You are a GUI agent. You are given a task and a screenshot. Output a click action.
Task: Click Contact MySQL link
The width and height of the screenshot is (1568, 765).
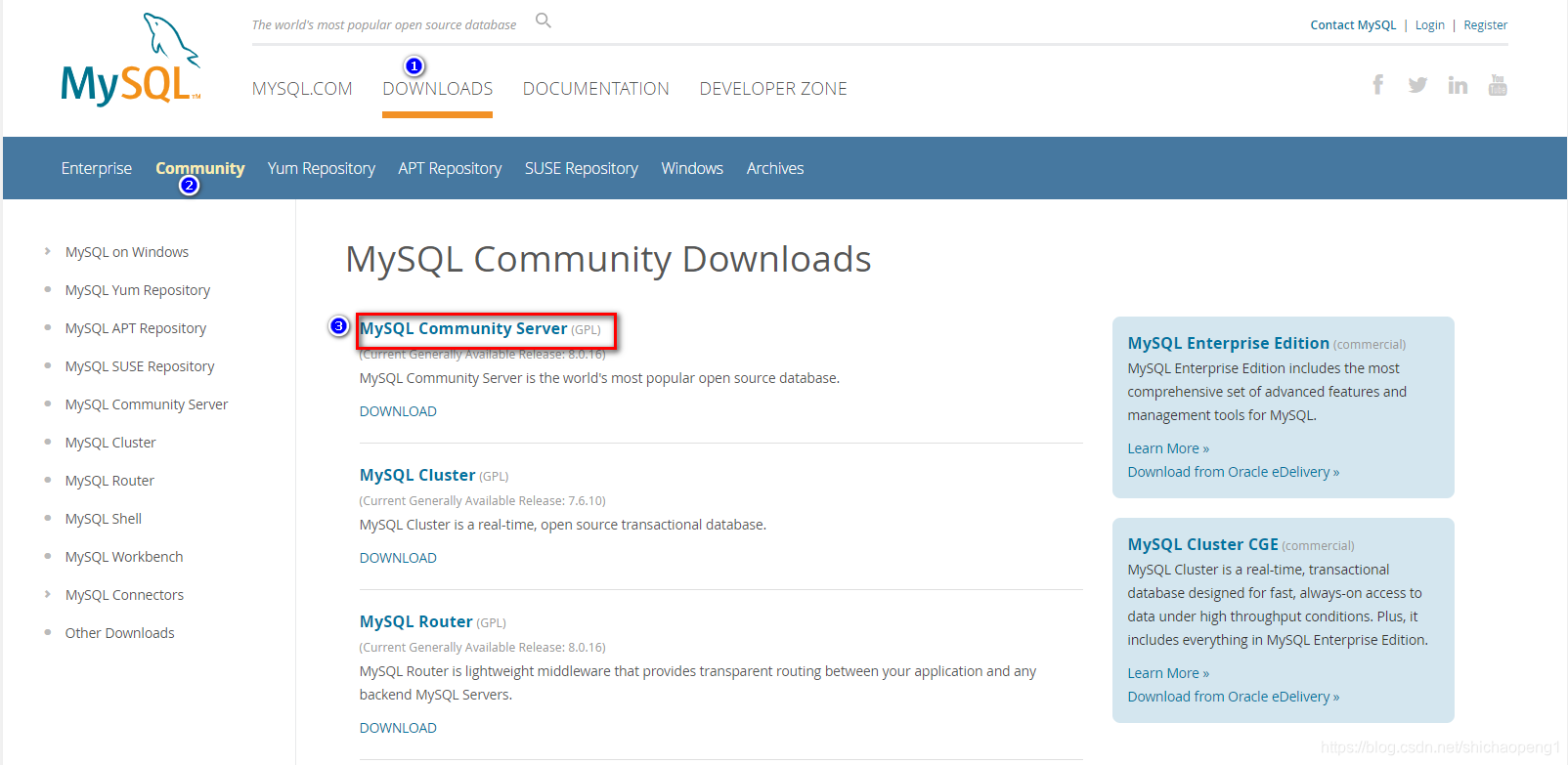coord(1353,25)
